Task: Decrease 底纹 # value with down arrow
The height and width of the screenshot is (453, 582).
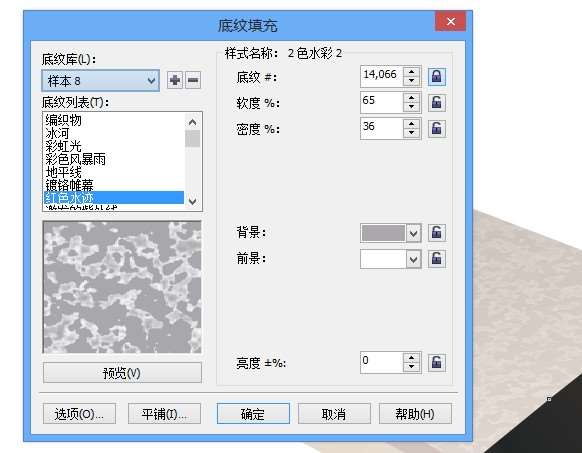Action: coord(411,81)
